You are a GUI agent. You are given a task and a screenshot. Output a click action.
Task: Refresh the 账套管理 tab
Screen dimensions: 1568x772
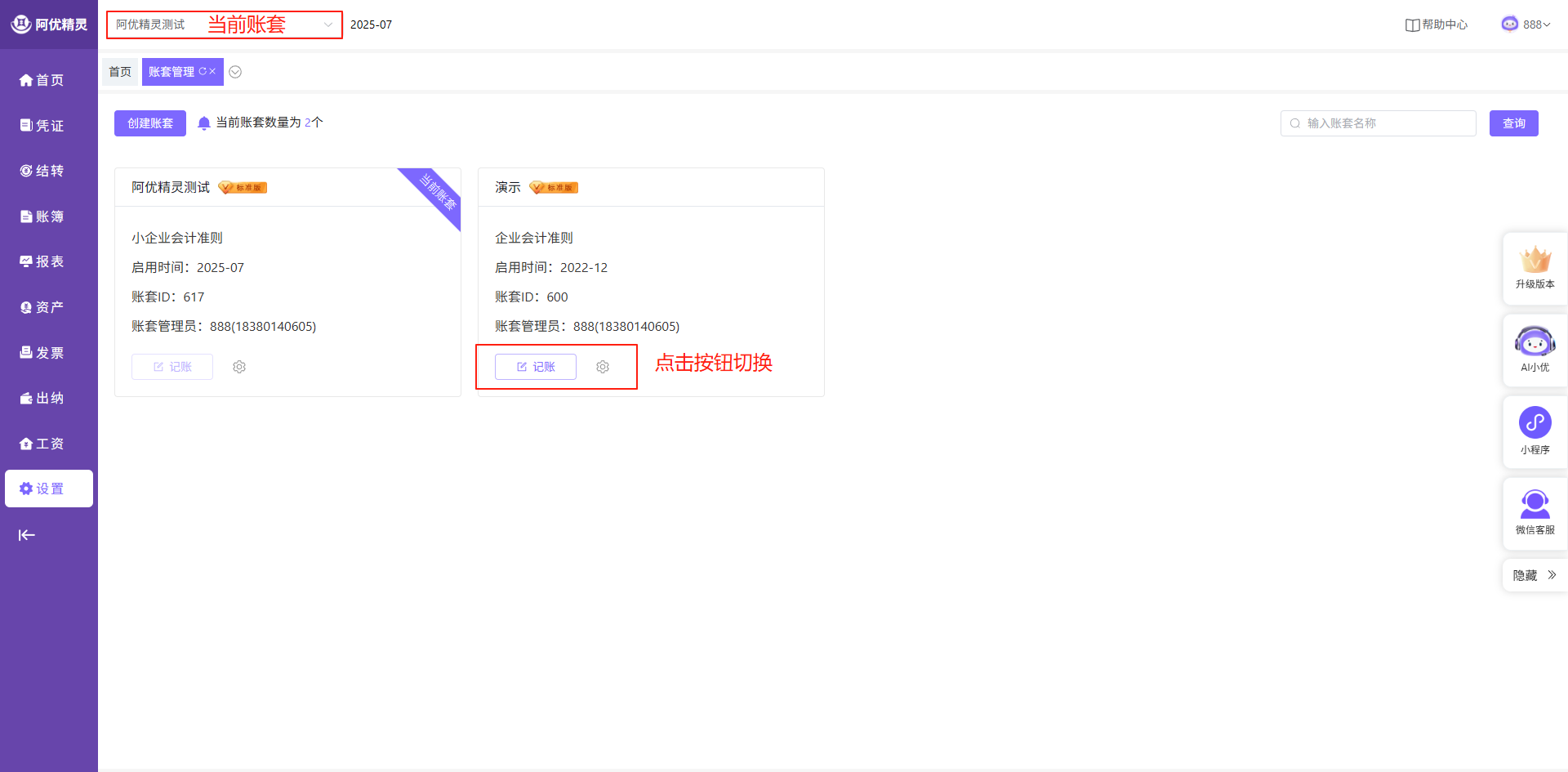203,72
